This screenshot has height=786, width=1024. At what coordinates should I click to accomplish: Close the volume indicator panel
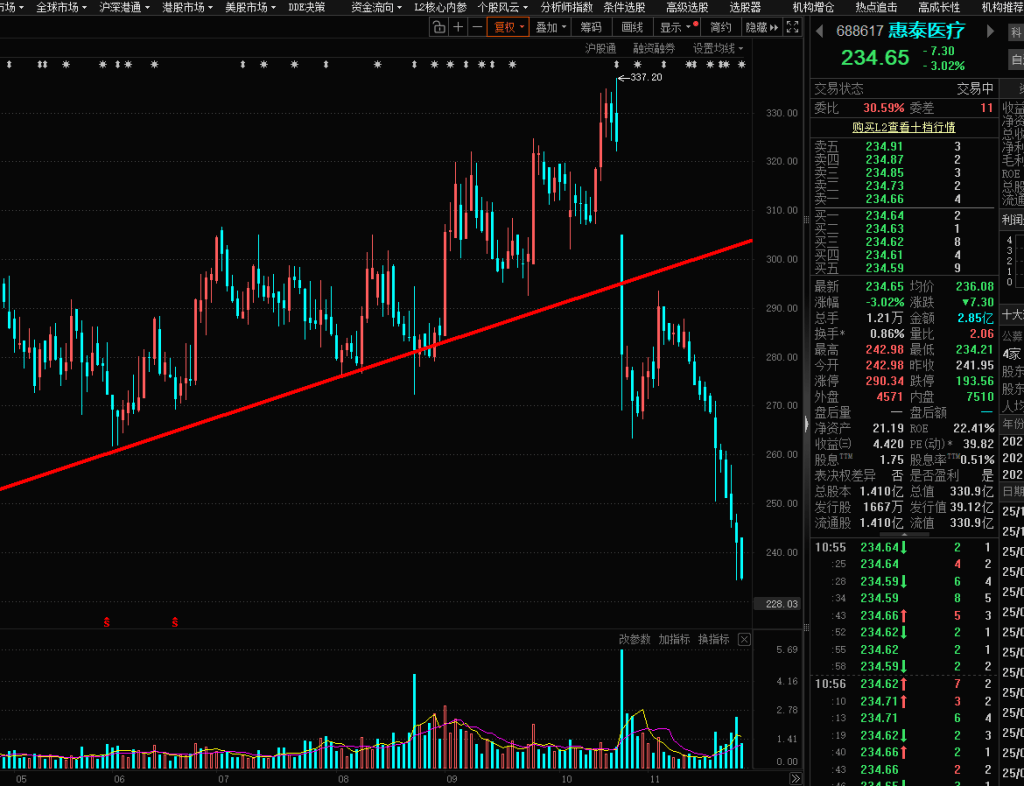[x=743, y=639]
